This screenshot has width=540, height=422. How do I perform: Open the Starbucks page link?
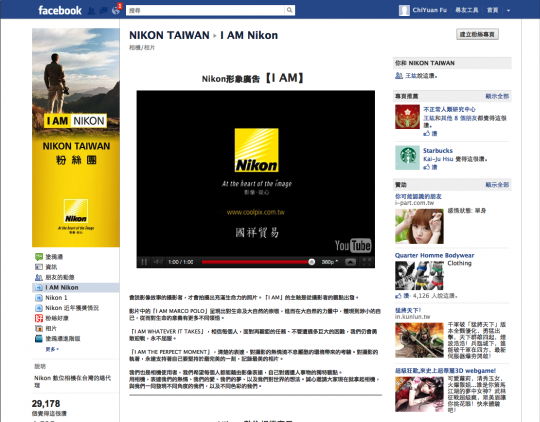pyautogui.click(x=438, y=151)
